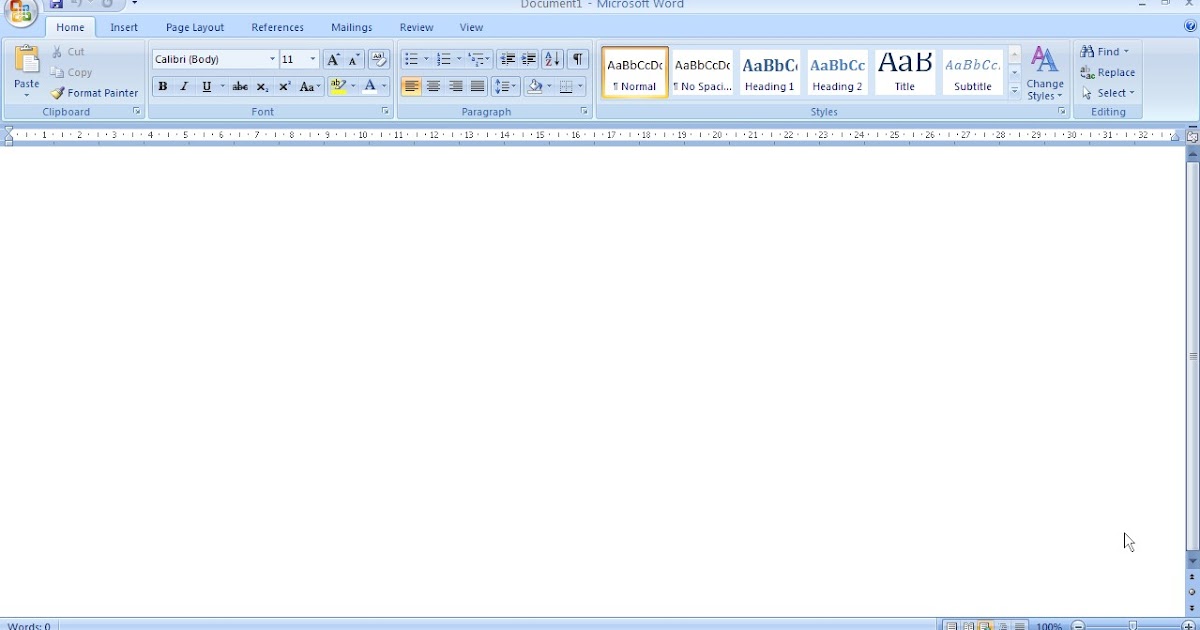Open Find with the binoculars button
The width and height of the screenshot is (1200, 630).
[1105, 51]
